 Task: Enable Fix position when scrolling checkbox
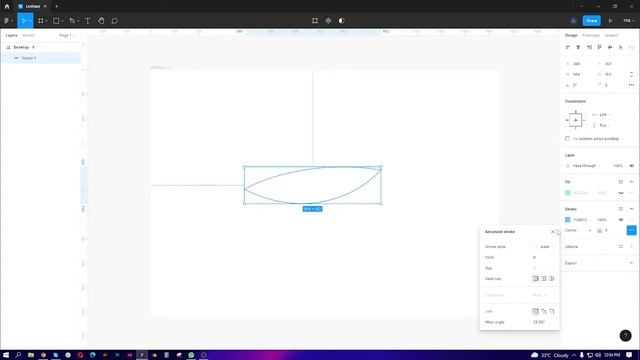pyautogui.click(x=567, y=139)
